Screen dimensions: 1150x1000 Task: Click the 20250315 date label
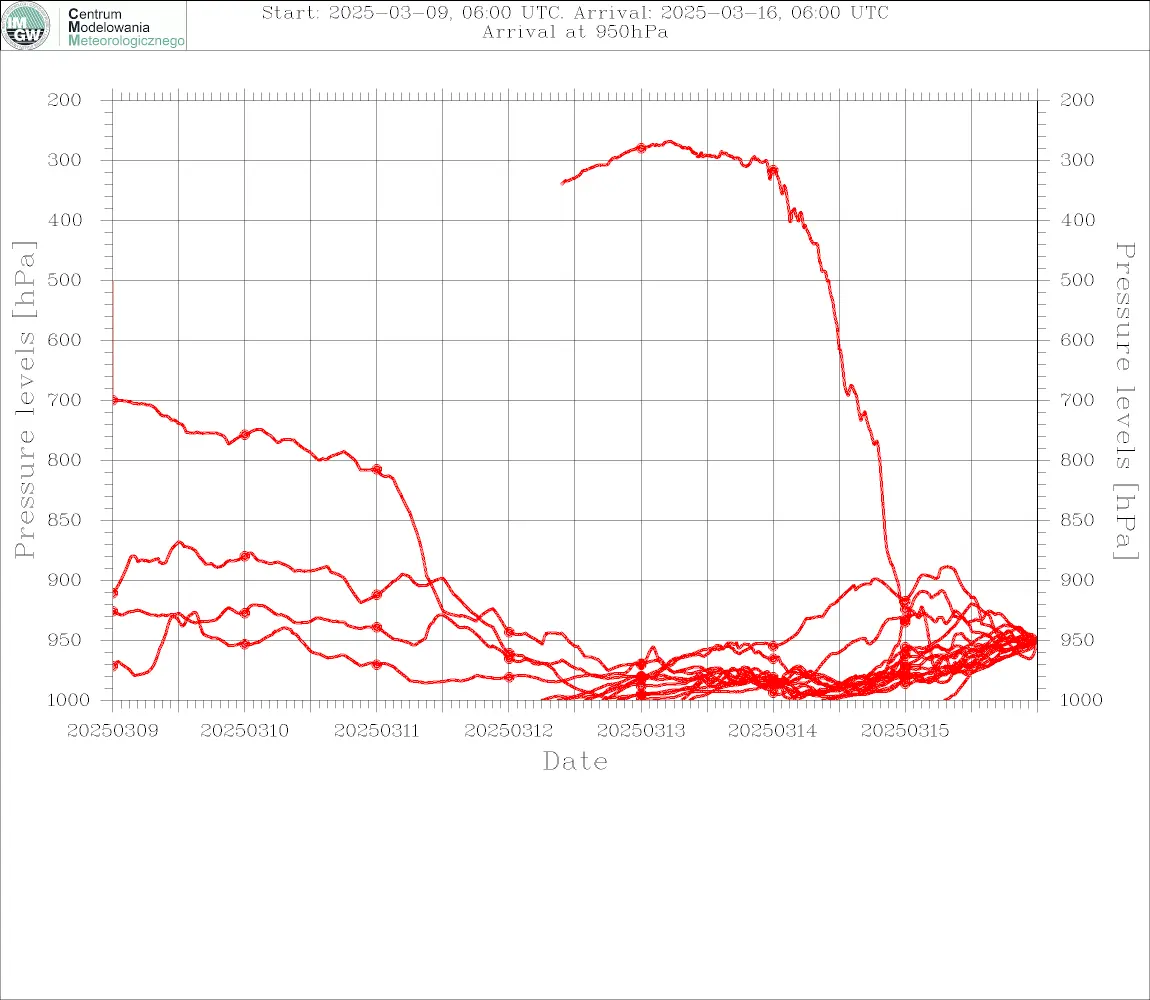pyautogui.click(x=904, y=731)
